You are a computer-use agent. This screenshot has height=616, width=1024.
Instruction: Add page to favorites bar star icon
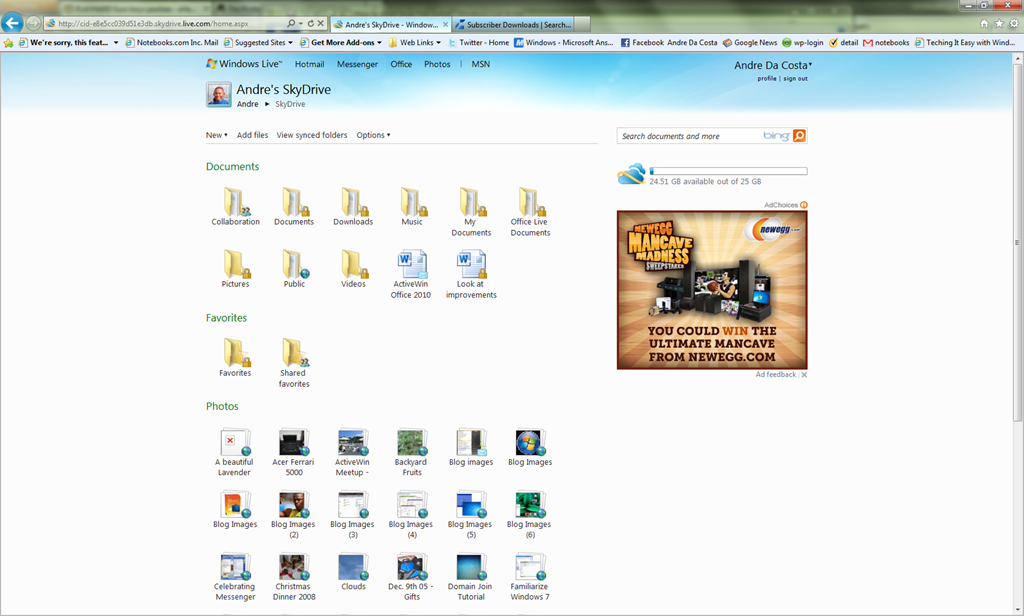8,42
